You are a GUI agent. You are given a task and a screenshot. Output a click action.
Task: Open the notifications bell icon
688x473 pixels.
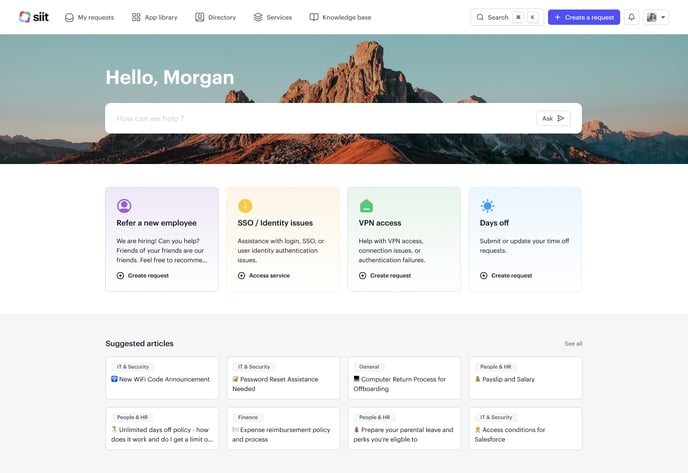click(632, 17)
